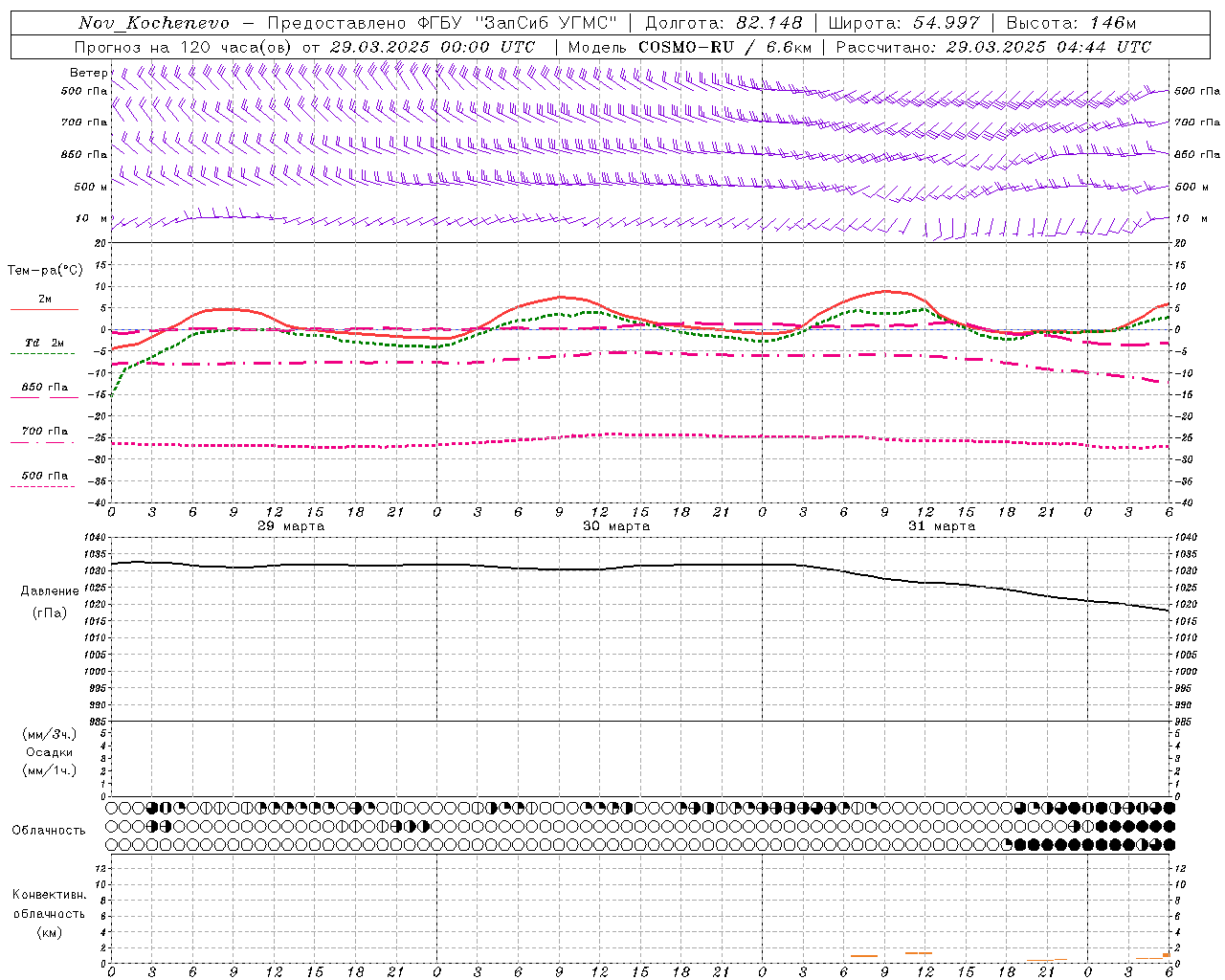Screen dimensions: 1225x980
Task: Click the '31 марта' date label
Action: (942, 526)
